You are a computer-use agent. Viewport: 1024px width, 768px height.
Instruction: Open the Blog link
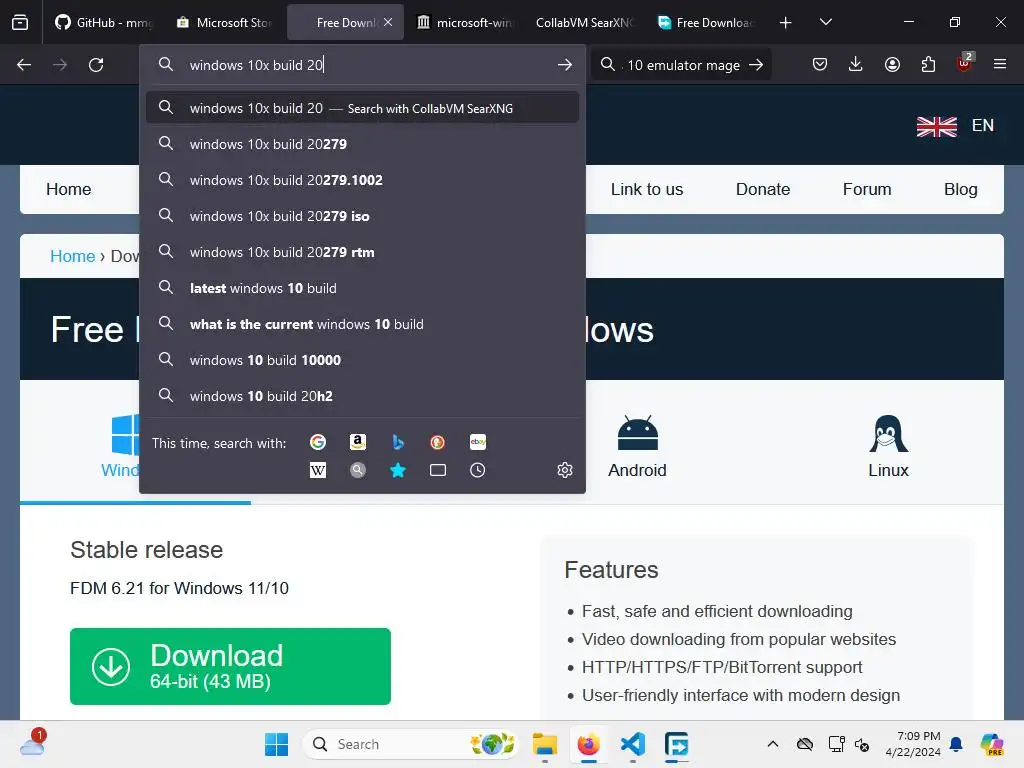coord(961,189)
